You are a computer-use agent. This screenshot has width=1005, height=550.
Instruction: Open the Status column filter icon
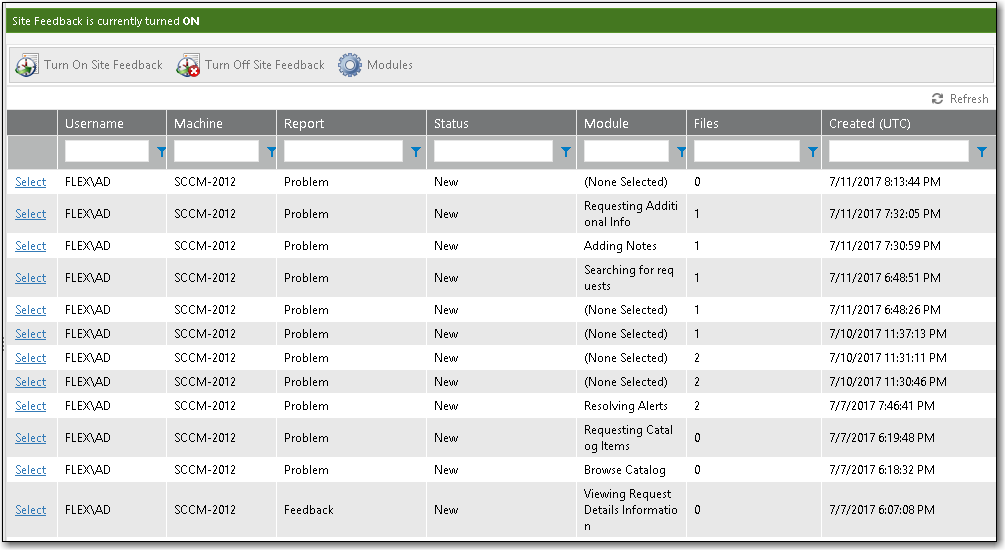(566, 152)
